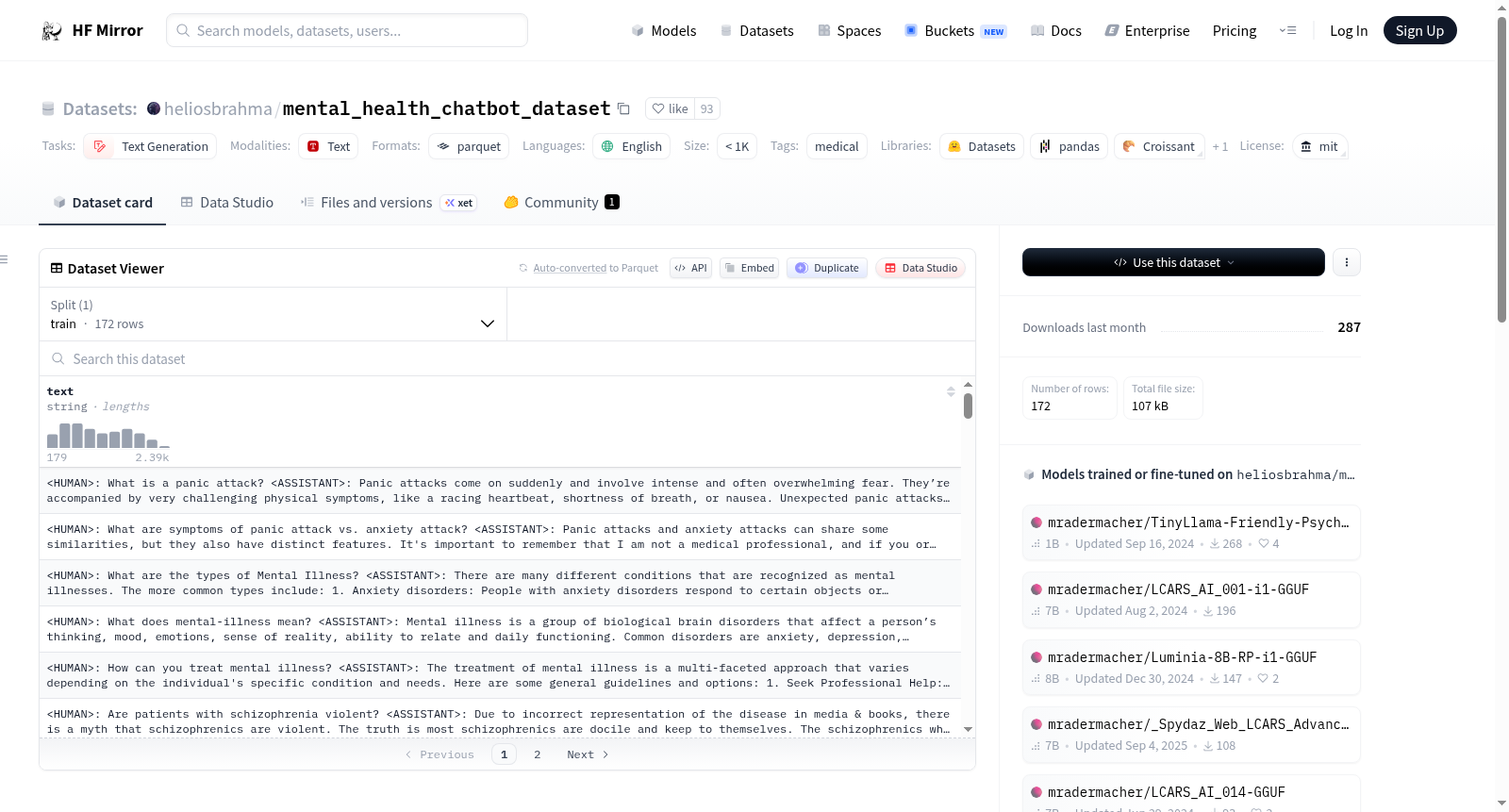Switch to the Dataset card tab
Screen dimensions: 1509x812
(x=103, y=202)
